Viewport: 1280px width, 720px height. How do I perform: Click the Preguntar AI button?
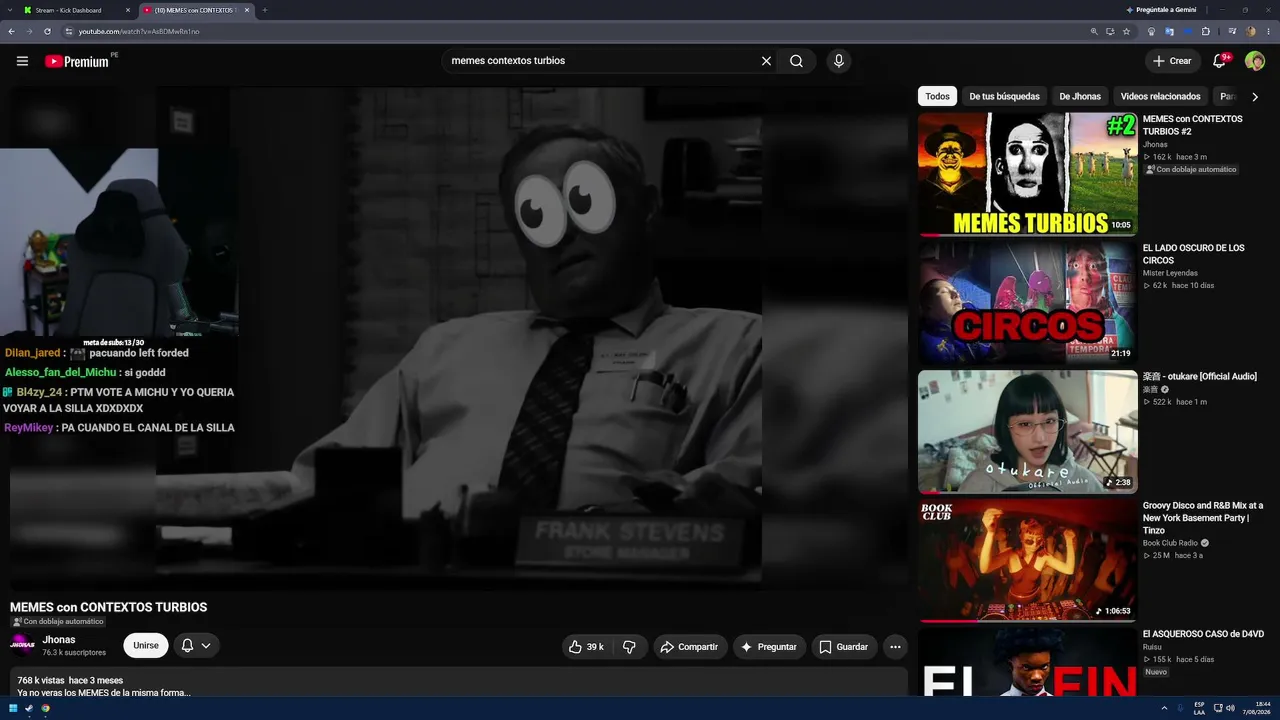coord(769,647)
